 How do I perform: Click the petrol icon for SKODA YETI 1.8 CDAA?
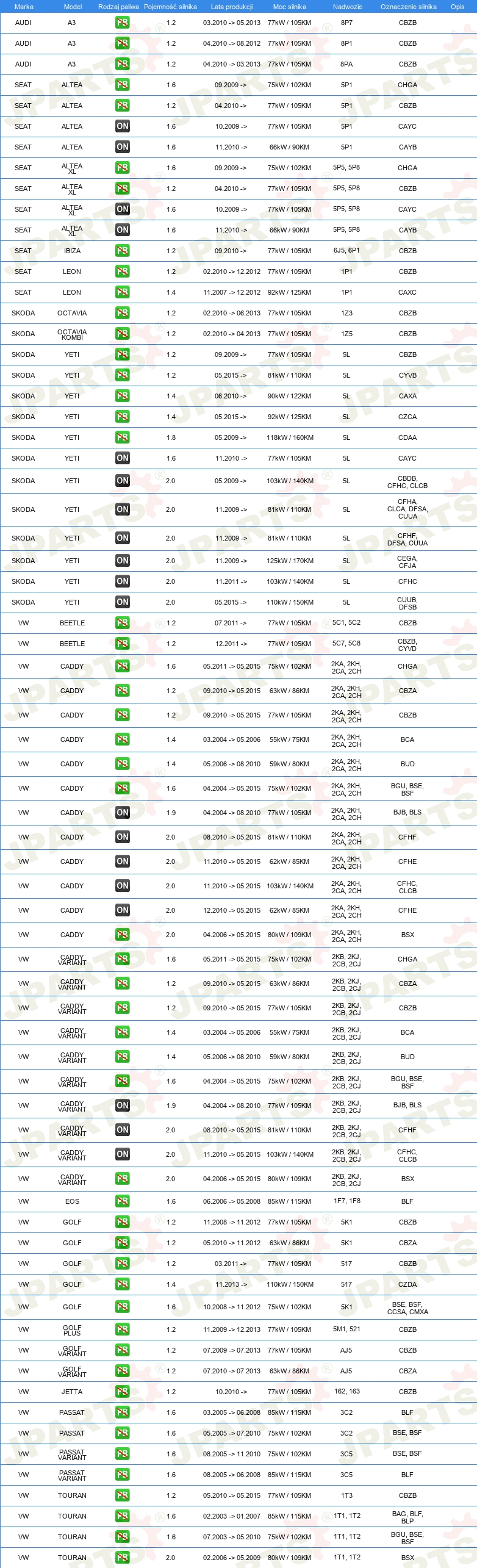[x=123, y=437]
